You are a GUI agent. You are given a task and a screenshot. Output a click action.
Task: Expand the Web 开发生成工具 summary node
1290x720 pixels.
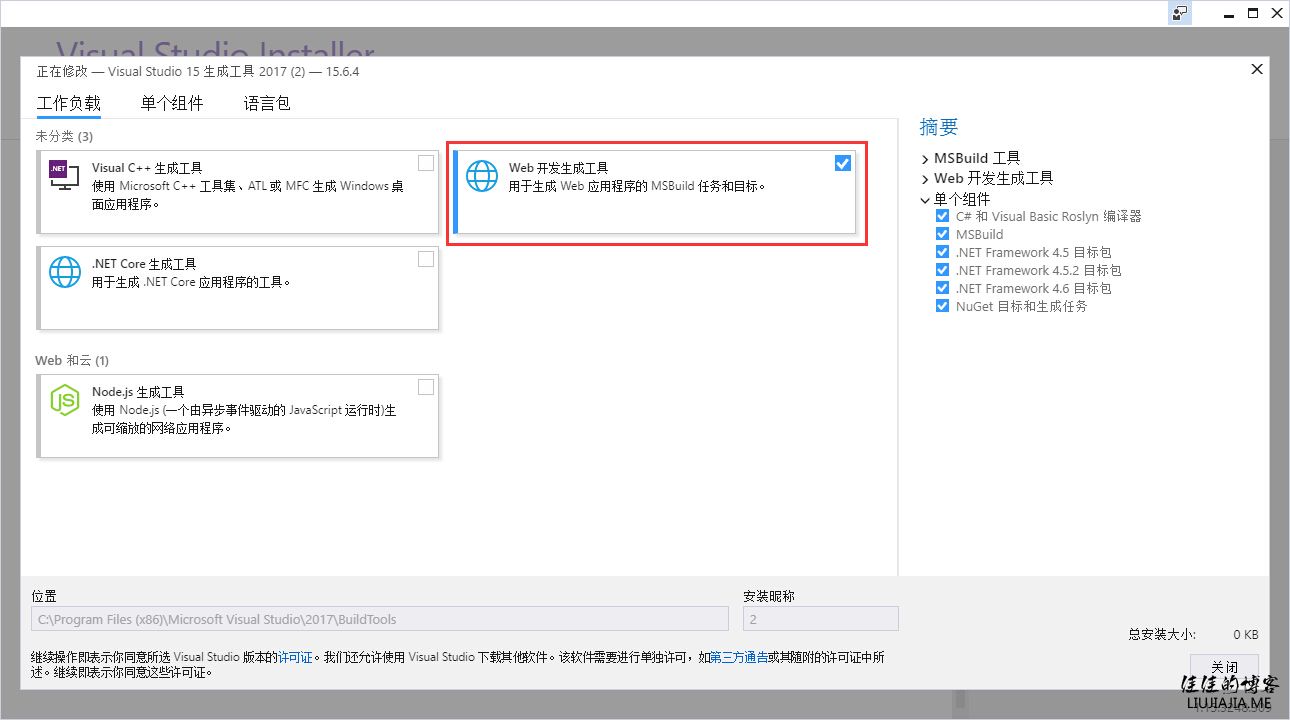925,178
